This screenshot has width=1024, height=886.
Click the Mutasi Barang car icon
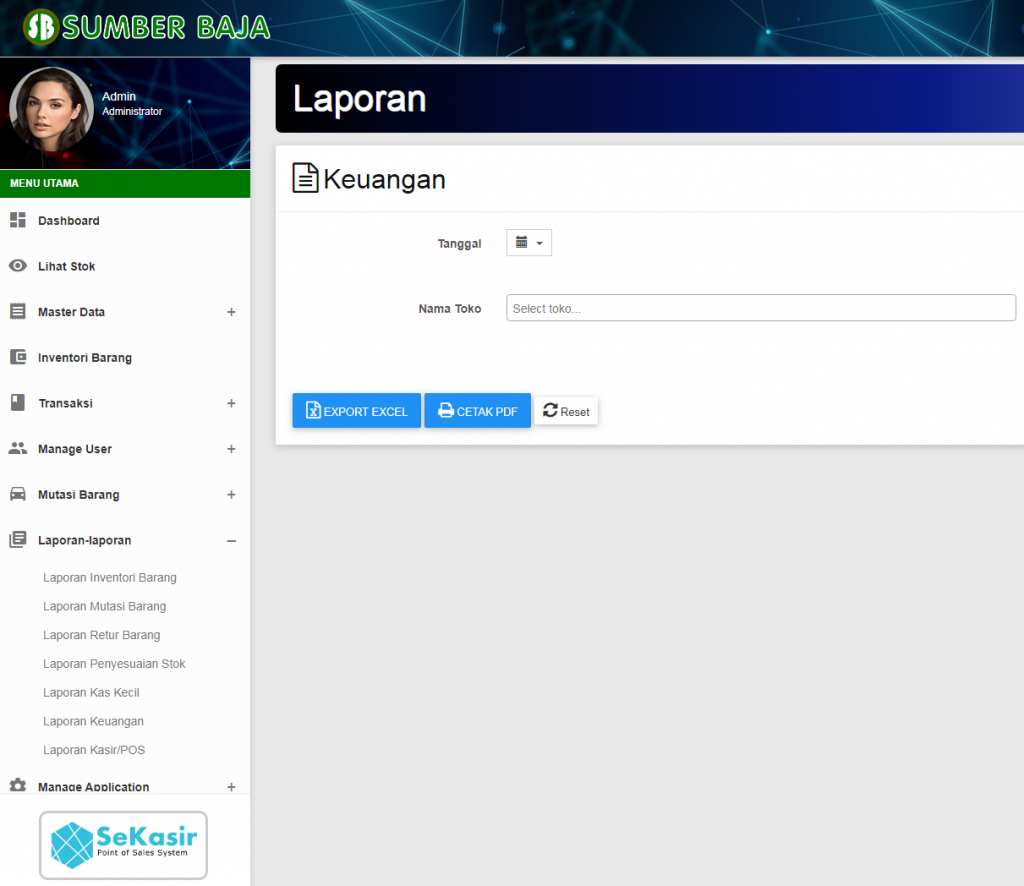(x=18, y=494)
